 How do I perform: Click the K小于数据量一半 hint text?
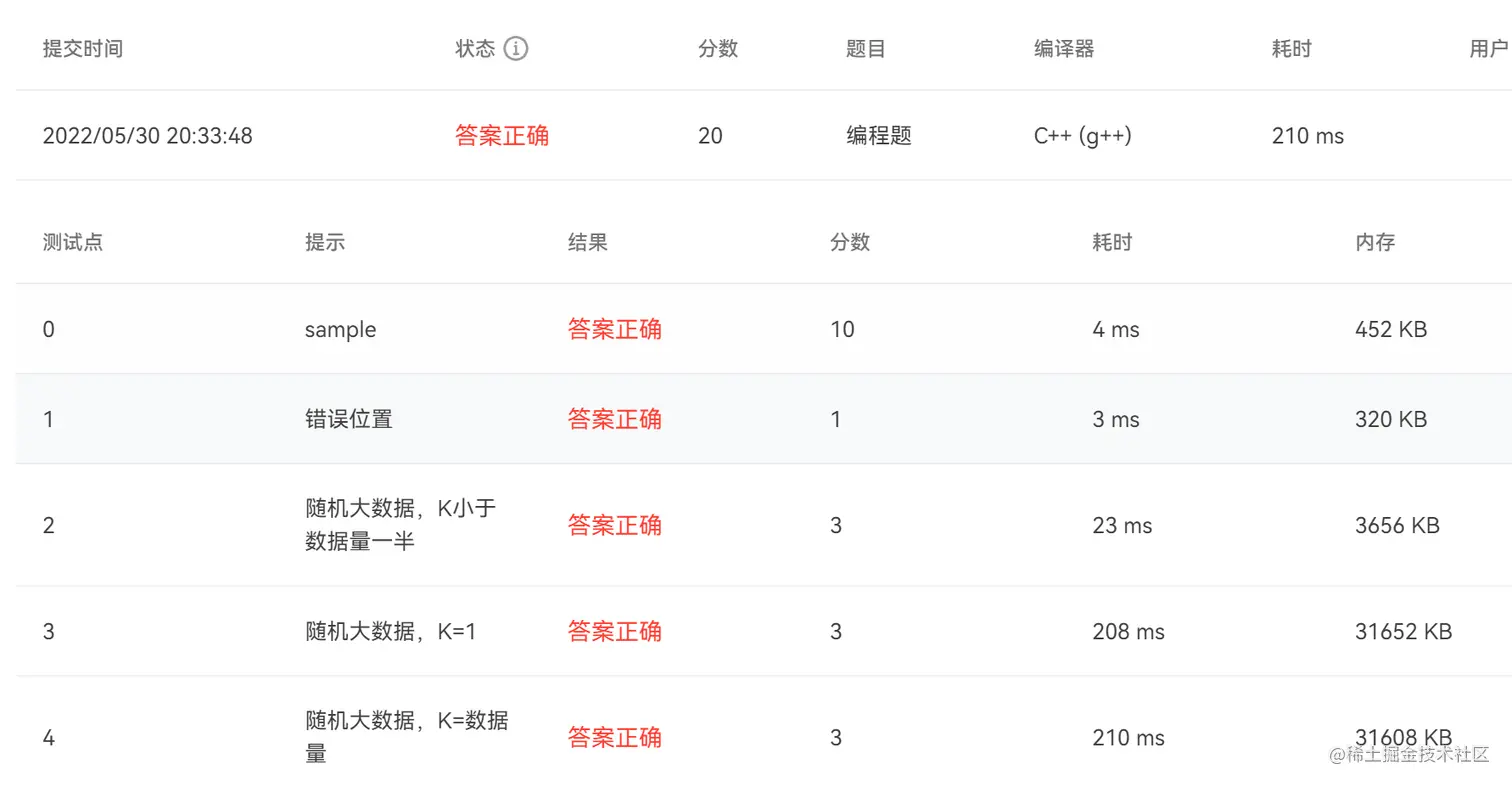pos(401,525)
